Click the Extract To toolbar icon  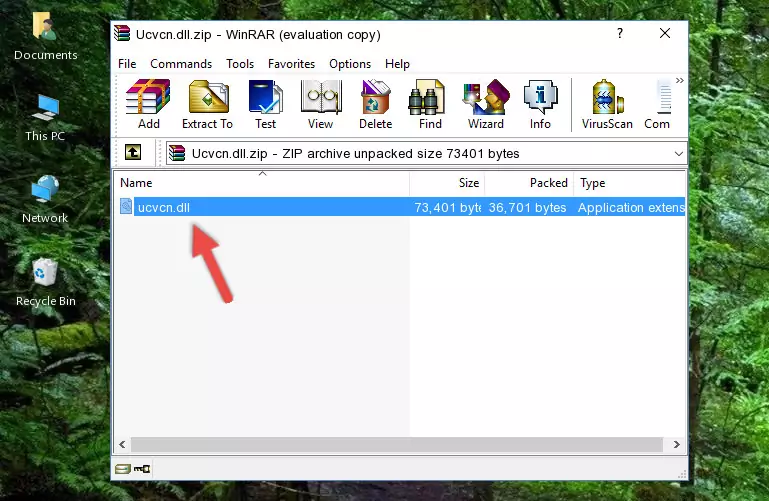(207, 104)
